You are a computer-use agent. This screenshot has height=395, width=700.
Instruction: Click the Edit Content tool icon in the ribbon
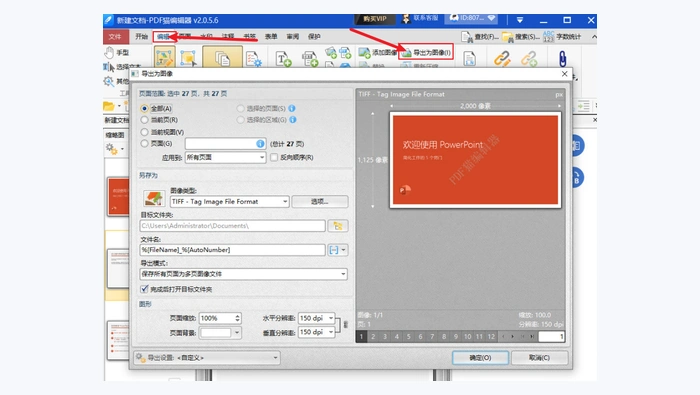tap(164, 58)
